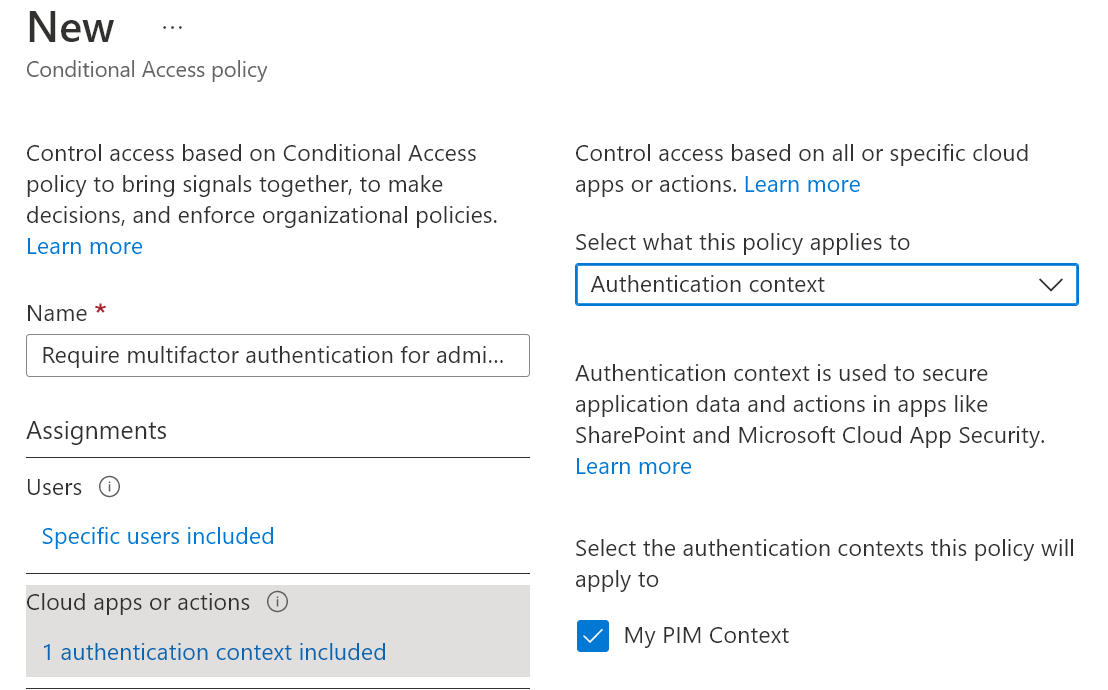The width and height of the screenshot is (1108, 690).
Task: Open the Specific users included link
Action: click(158, 537)
